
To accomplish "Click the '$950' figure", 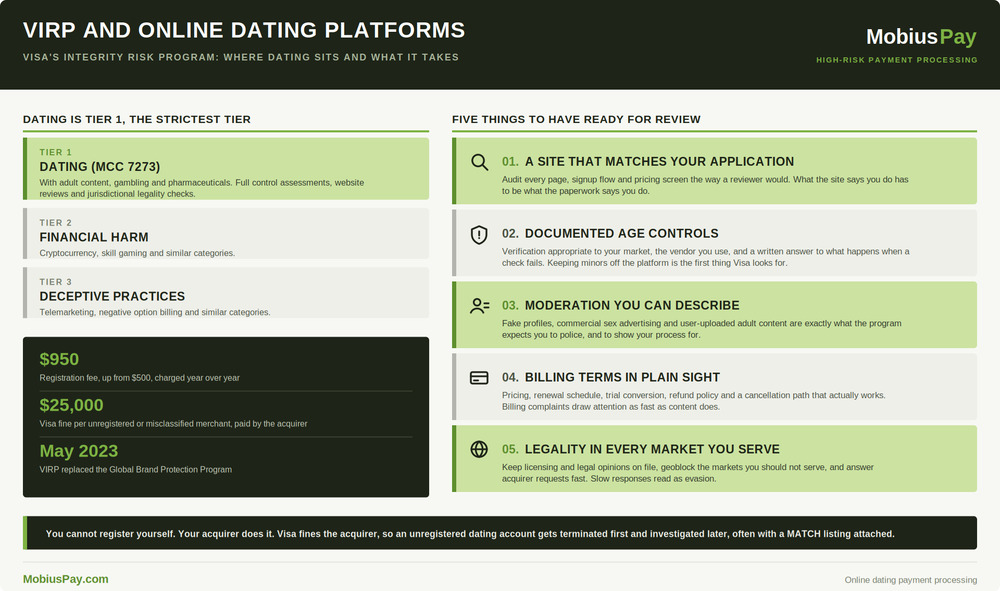I will click(59, 360).
